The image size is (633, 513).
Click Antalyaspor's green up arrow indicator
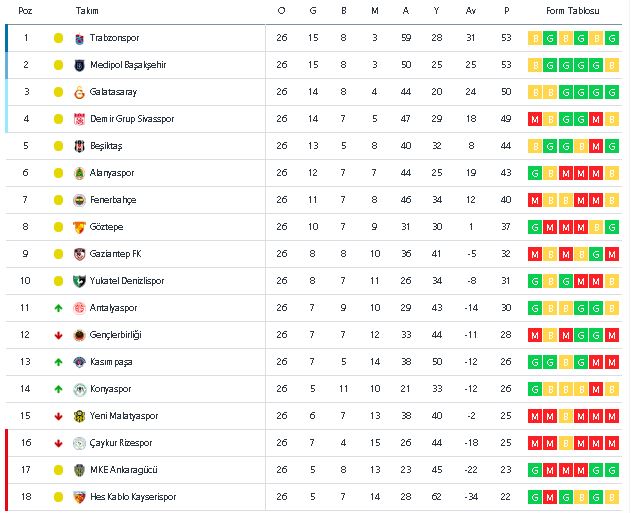tap(59, 308)
